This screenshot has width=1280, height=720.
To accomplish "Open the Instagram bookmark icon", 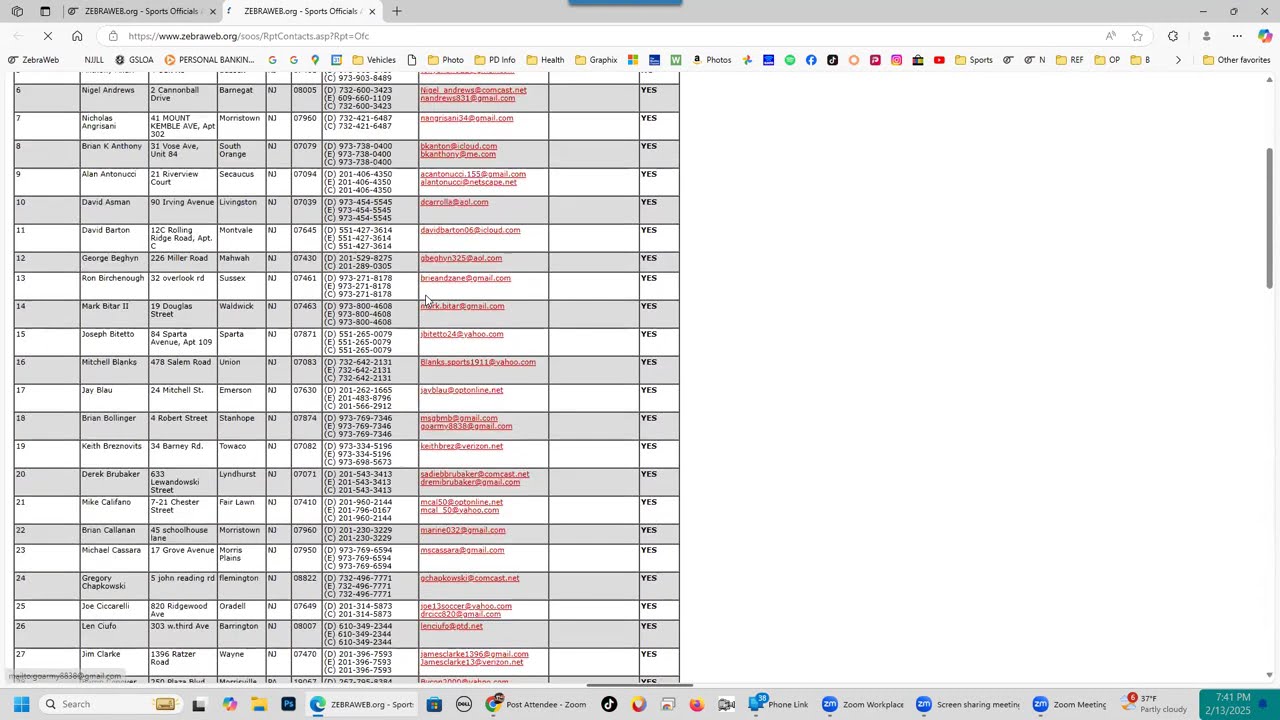I will pos(896,60).
